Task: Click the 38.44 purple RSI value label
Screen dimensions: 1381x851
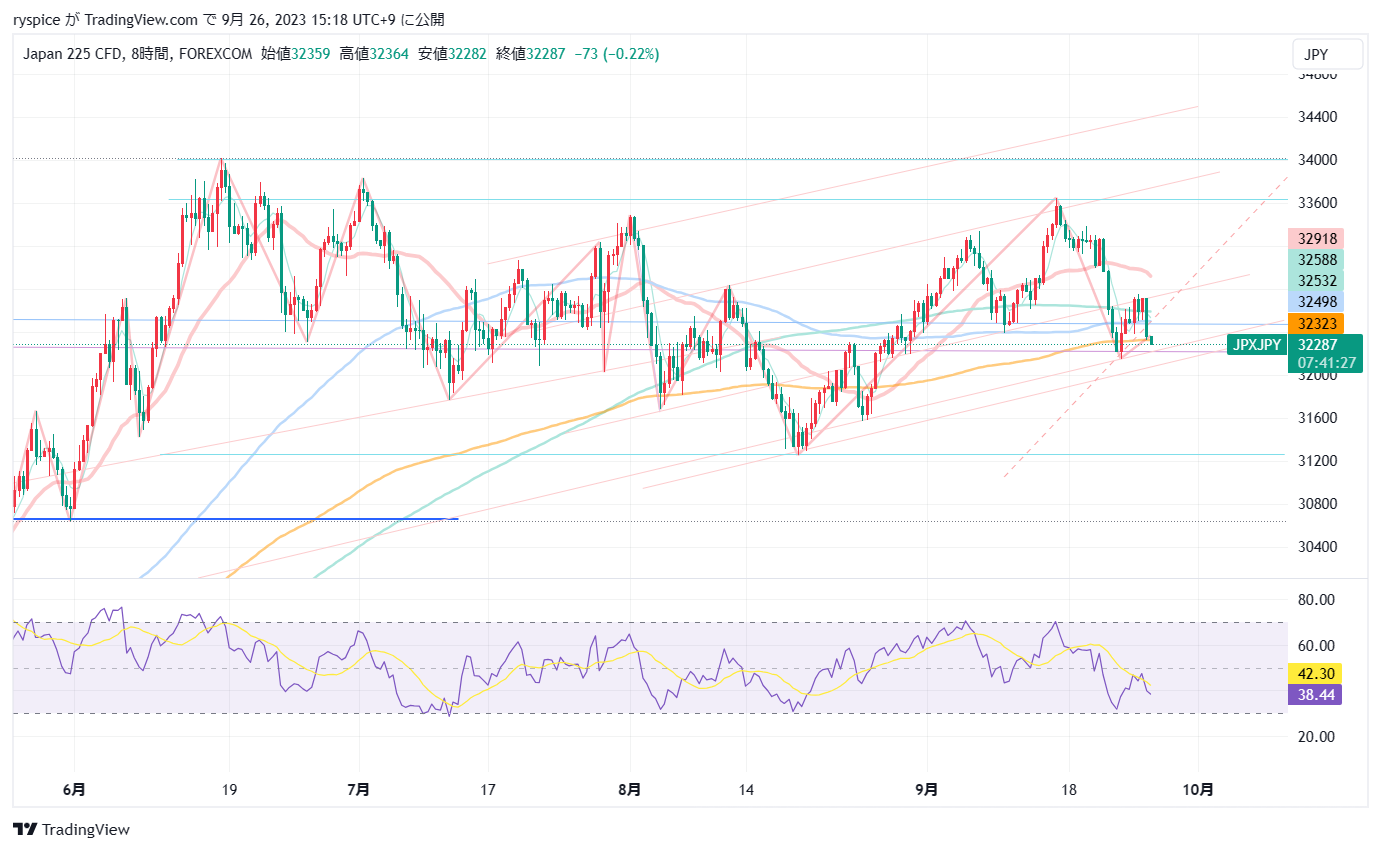Action: [x=1315, y=694]
